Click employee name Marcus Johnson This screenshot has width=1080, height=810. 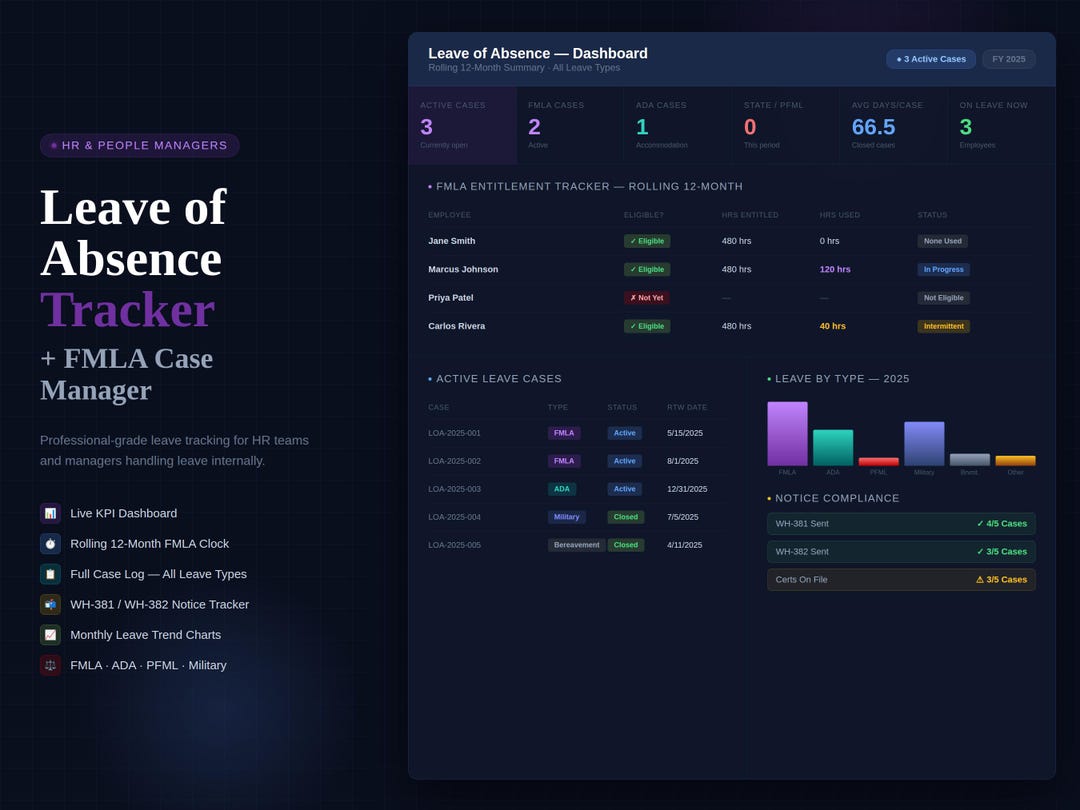(x=463, y=269)
